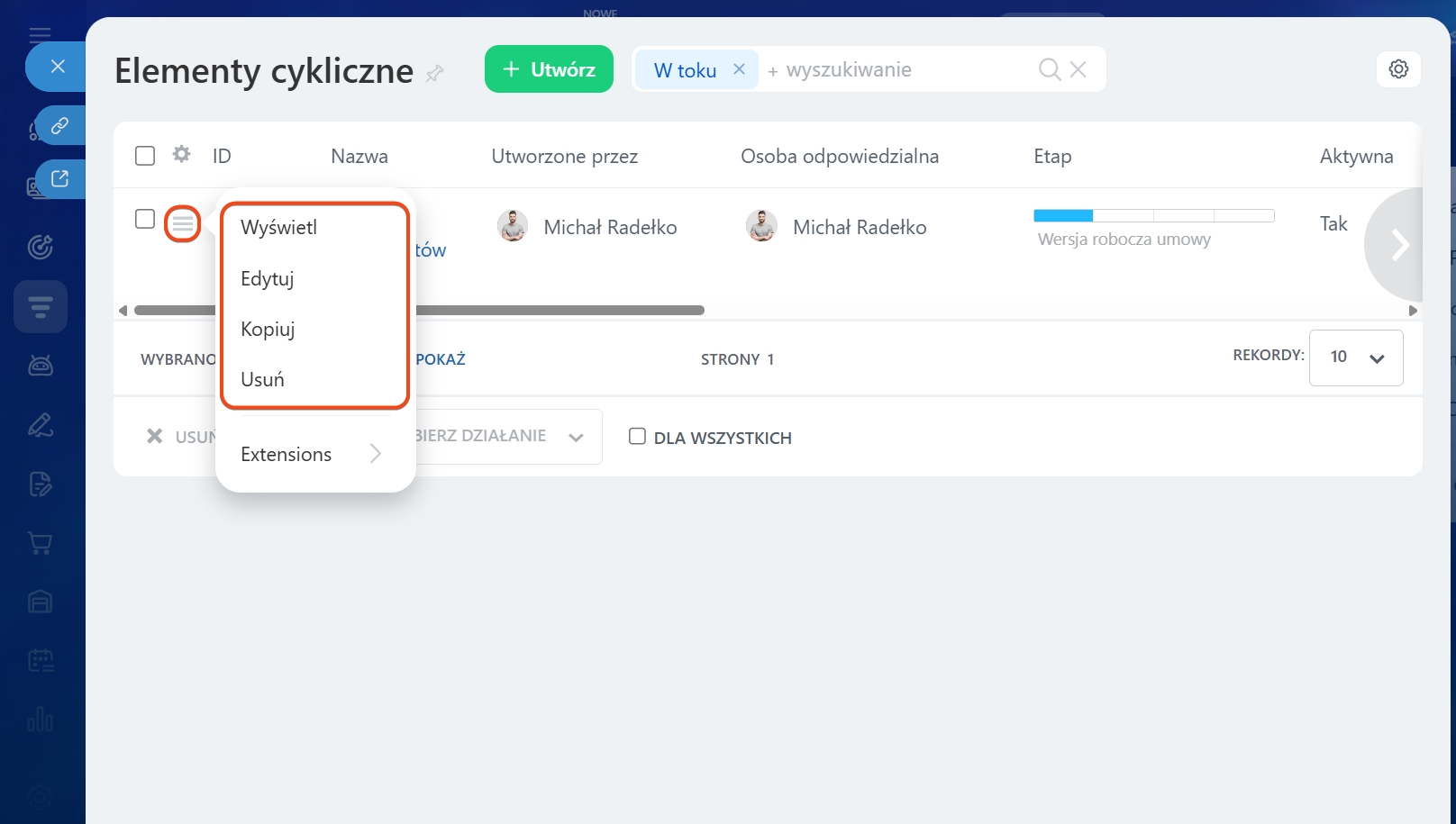
Task: Click the right arrow of horizontal scrollbar
Action: pyautogui.click(x=1413, y=311)
